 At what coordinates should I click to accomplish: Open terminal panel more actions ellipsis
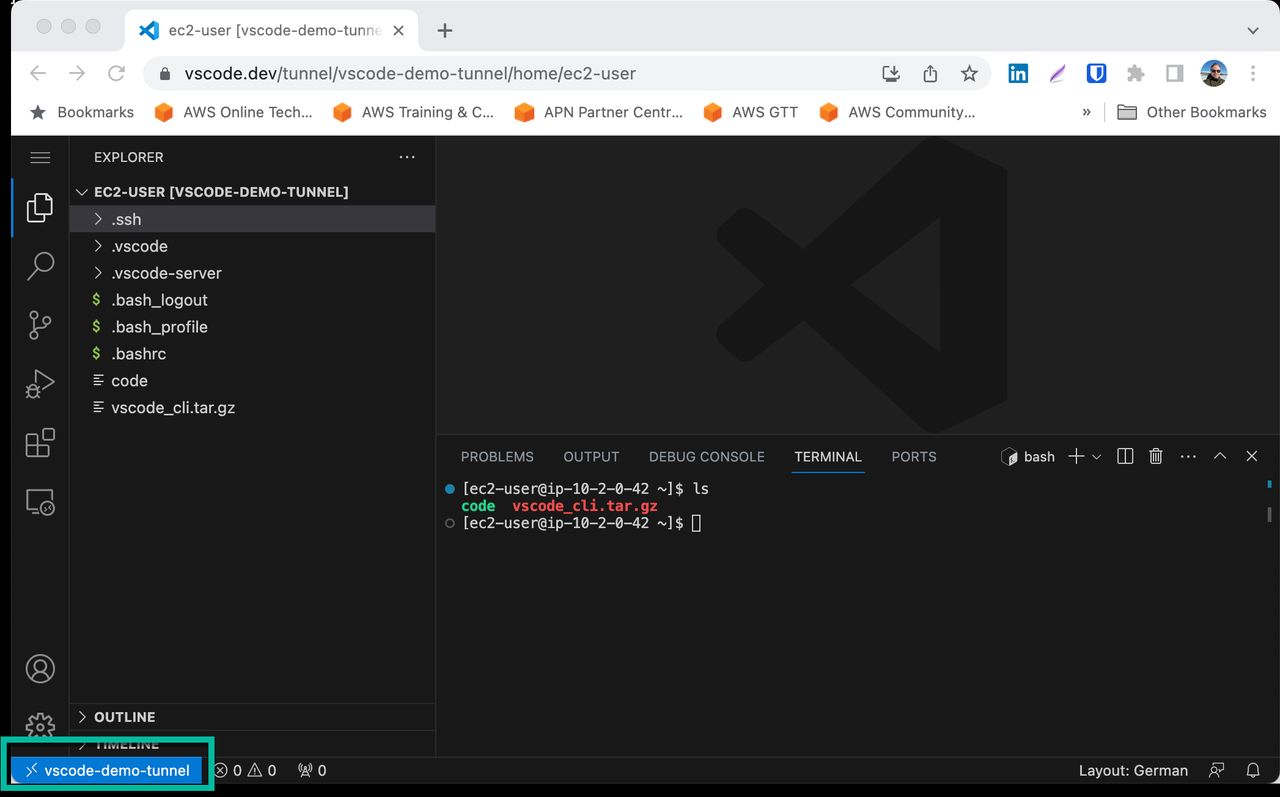[1188, 456]
